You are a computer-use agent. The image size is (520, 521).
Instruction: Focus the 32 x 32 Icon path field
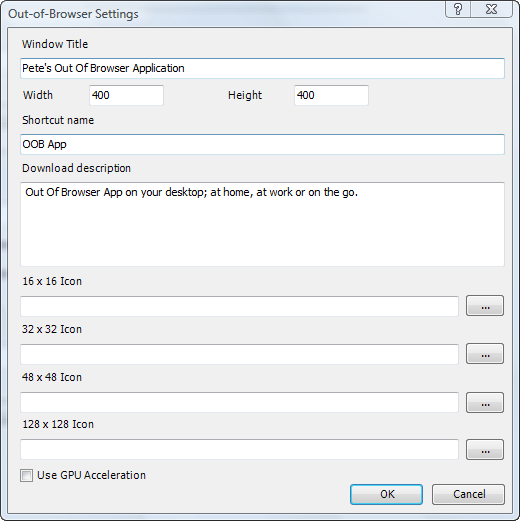[x=239, y=354]
